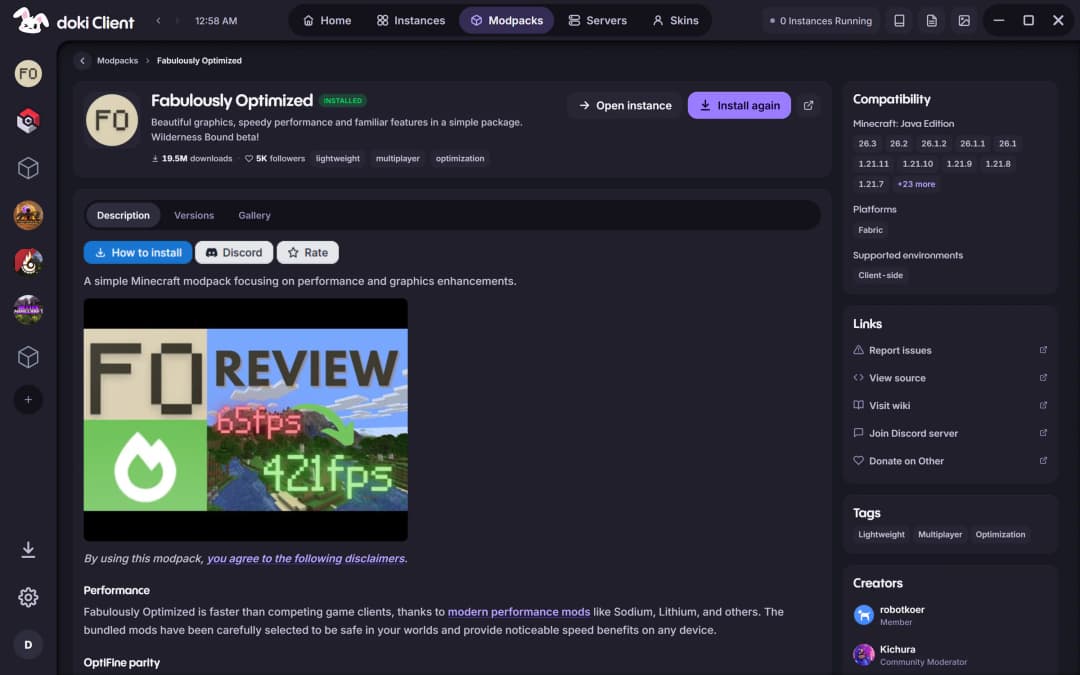Open the tablet icon in title bar

(x=899, y=21)
